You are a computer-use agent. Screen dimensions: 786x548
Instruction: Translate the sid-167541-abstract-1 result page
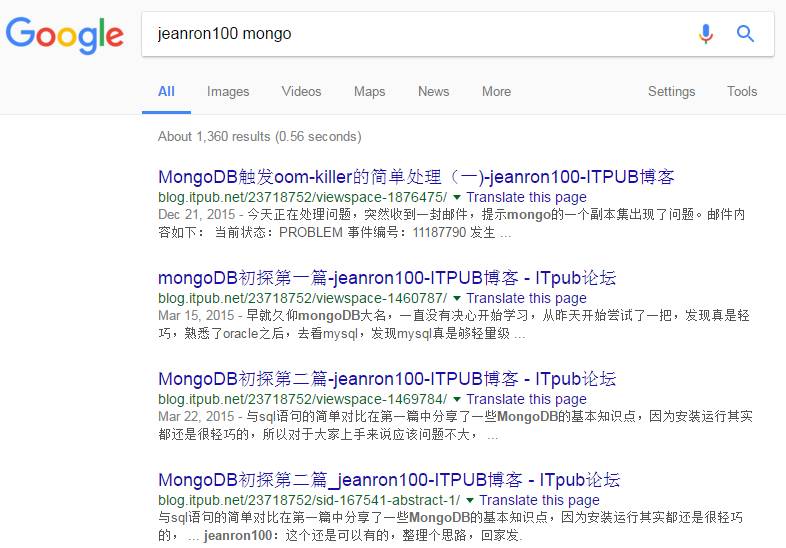(539, 500)
